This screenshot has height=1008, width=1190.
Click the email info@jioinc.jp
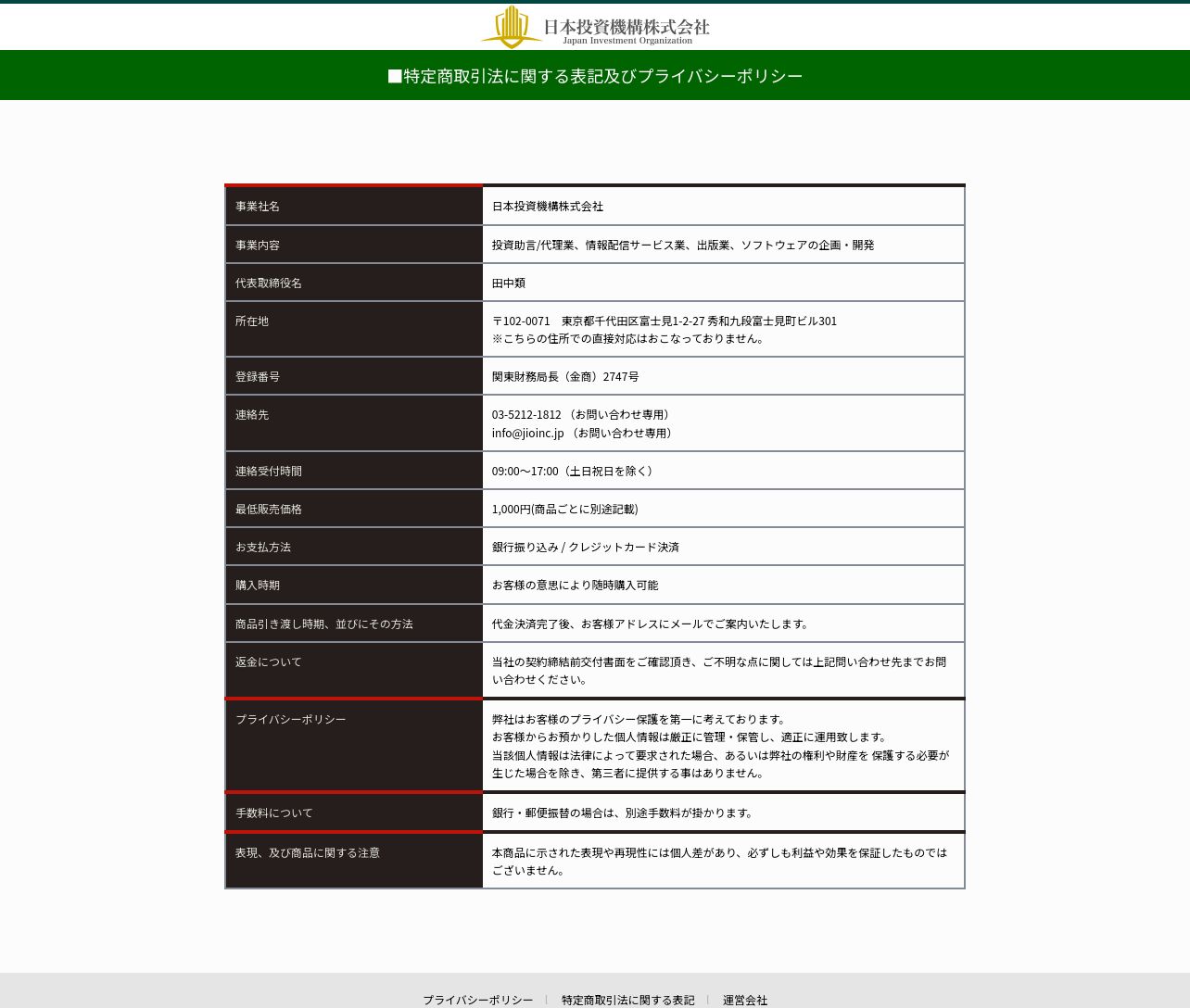527,434
